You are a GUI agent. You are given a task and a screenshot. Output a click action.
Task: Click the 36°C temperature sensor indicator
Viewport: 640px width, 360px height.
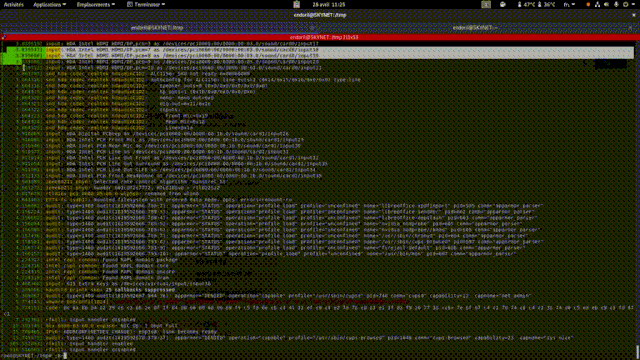click(x=547, y=4)
